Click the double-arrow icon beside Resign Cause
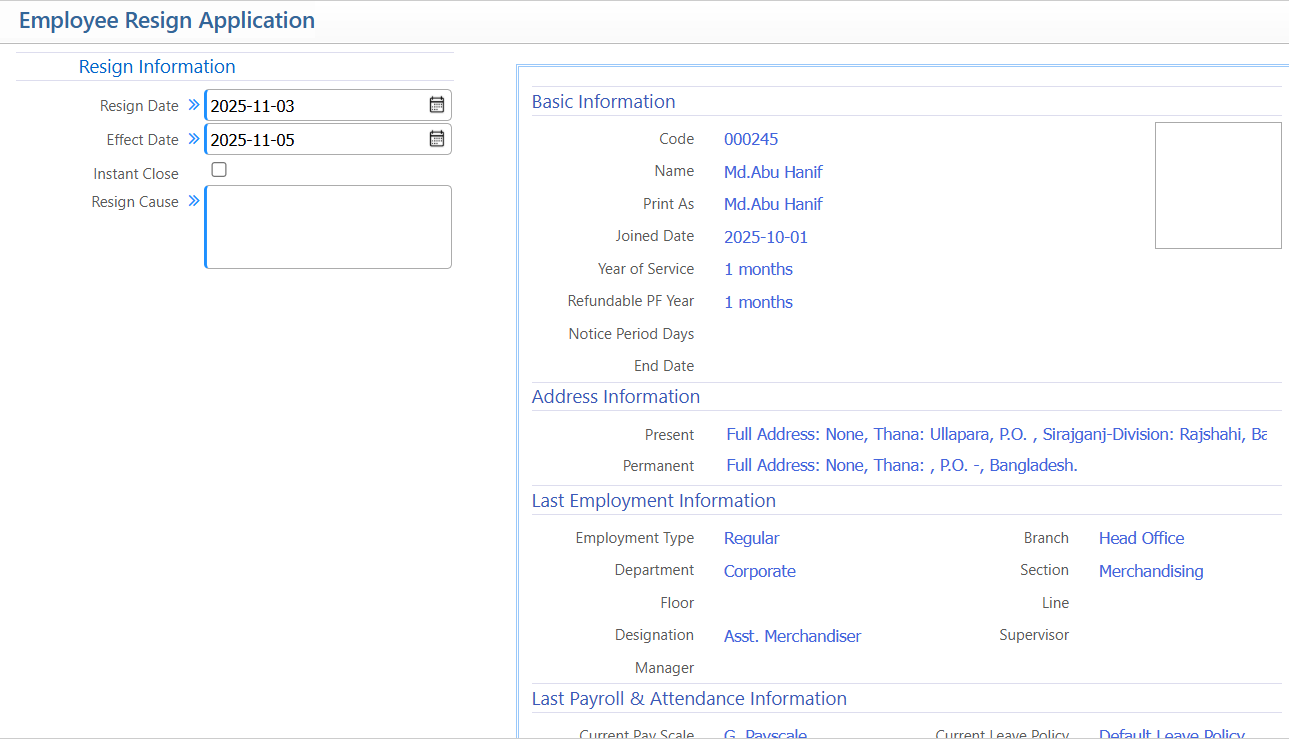1289x739 pixels. (194, 201)
